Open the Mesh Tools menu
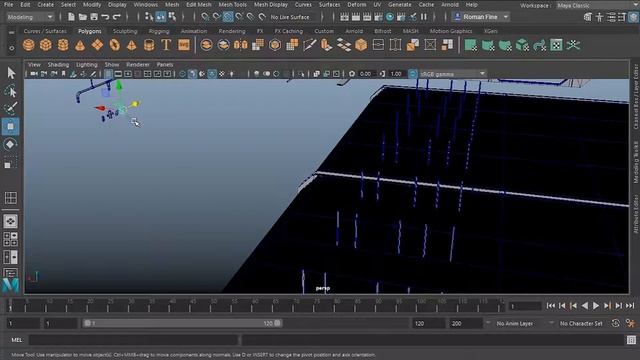The height and width of the screenshot is (360, 640). [x=232, y=5]
